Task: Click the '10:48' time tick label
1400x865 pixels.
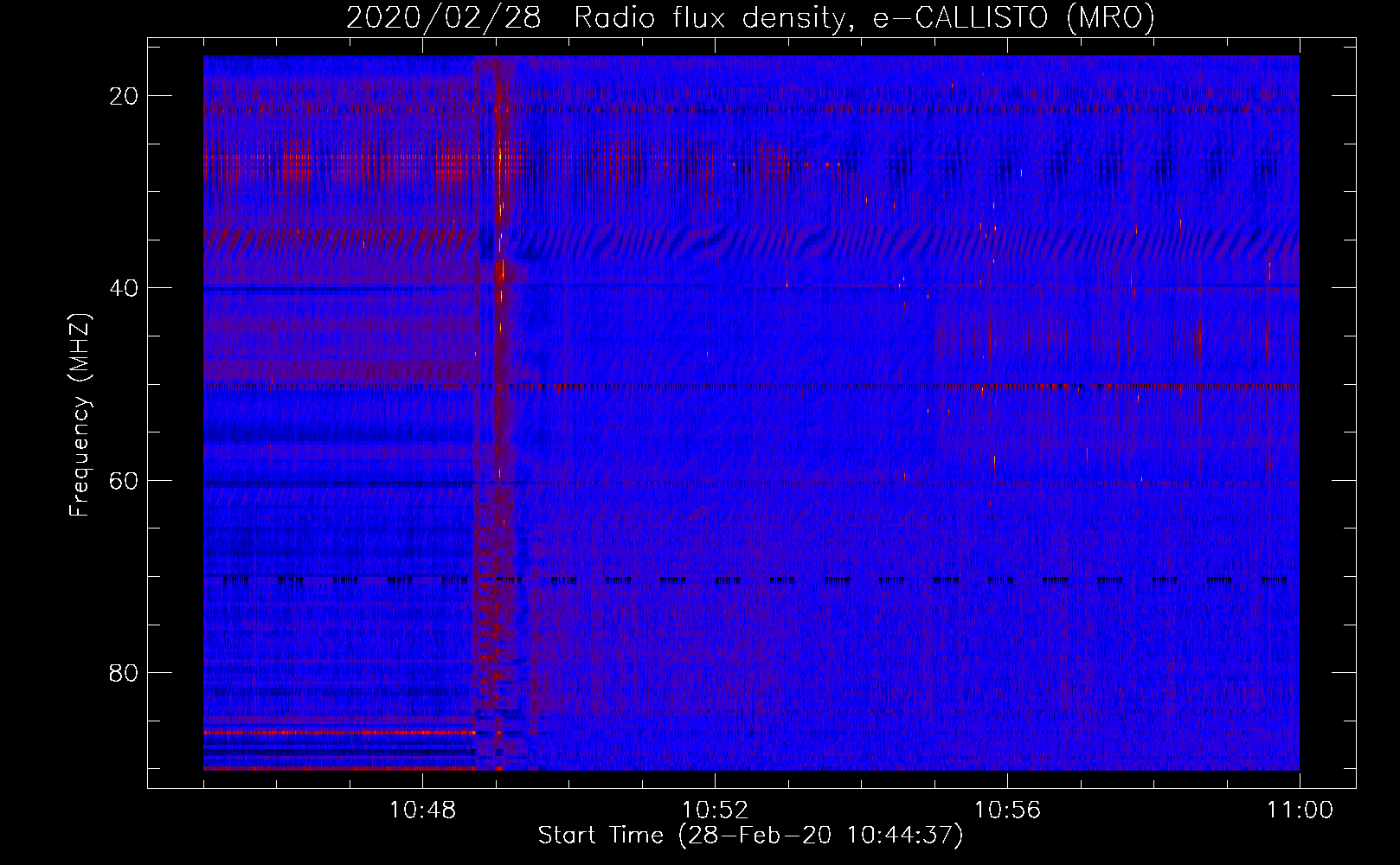Action: click(x=422, y=811)
